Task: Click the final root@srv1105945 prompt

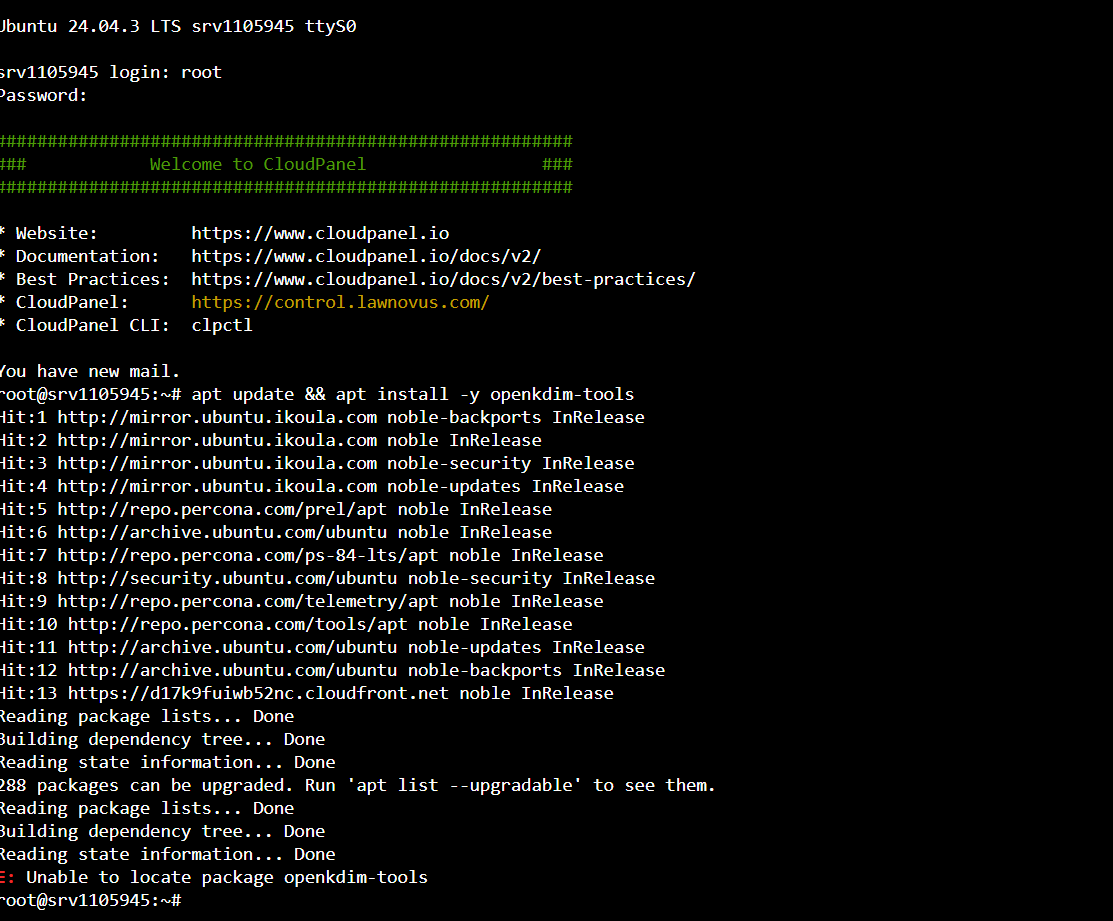Action: click(x=90, y=900)
